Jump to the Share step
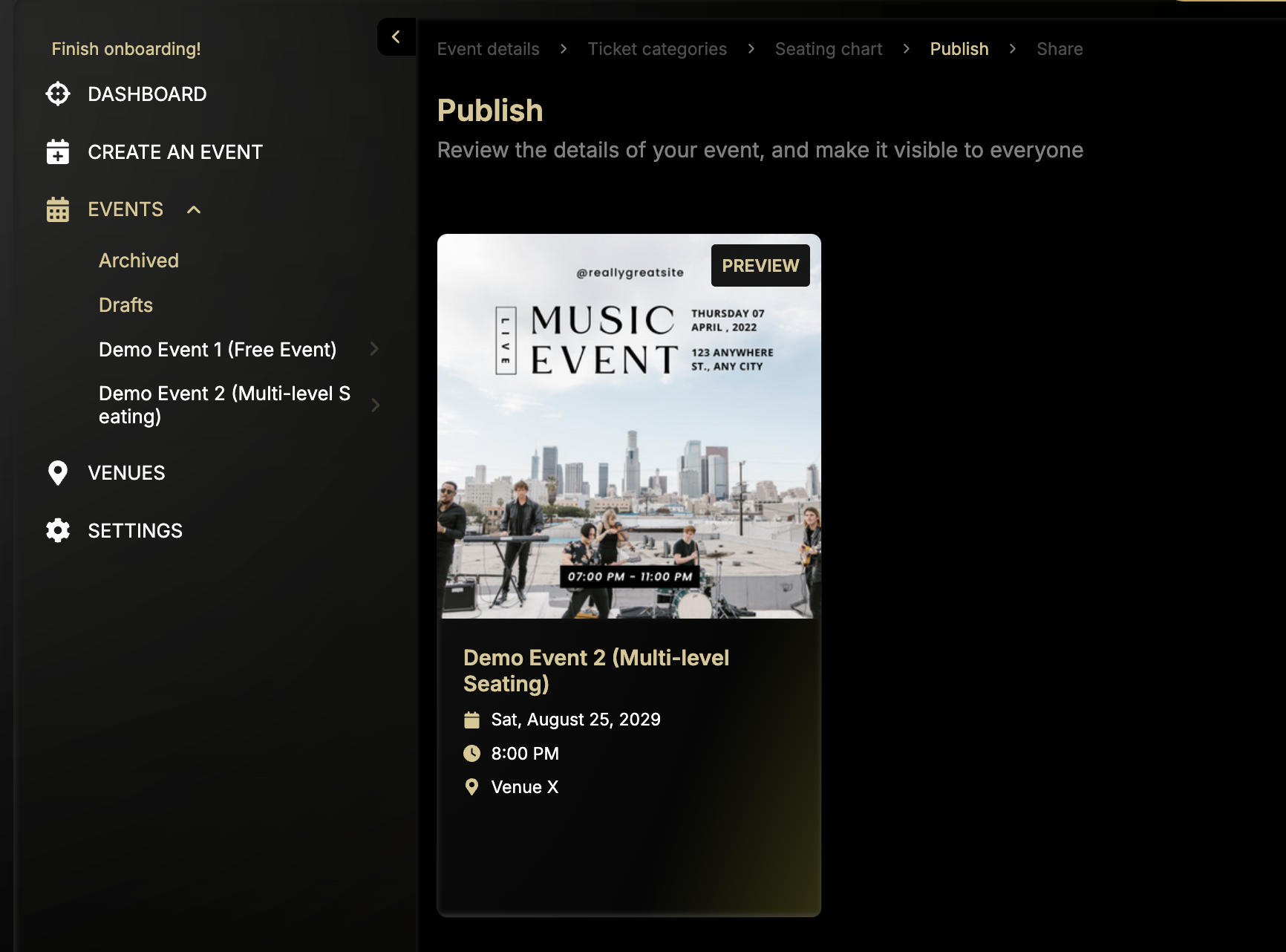The image size is (1286, 952). pos(1060,49)
